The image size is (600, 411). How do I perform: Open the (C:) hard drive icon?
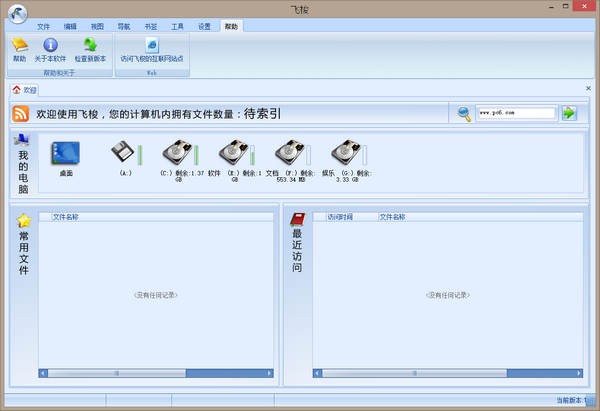tap(177, 152)
